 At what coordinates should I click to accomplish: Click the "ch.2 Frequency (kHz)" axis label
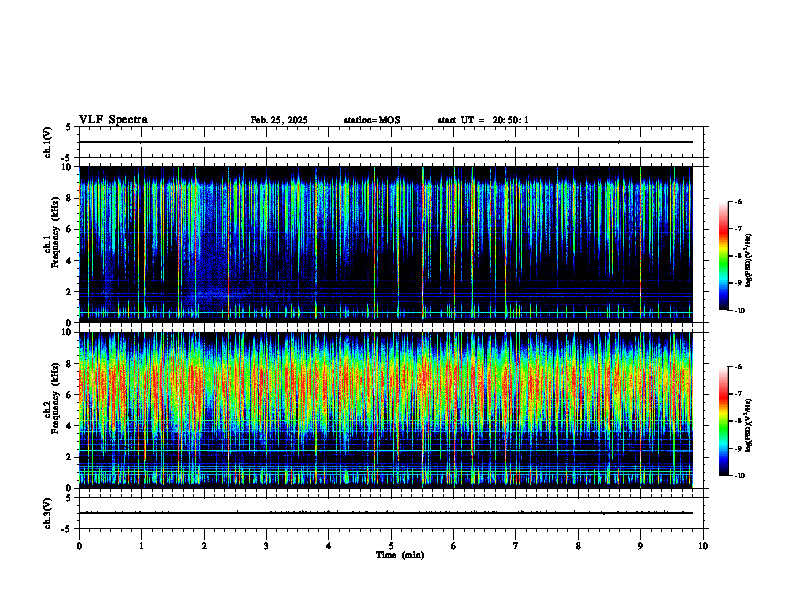click(54, 399)
